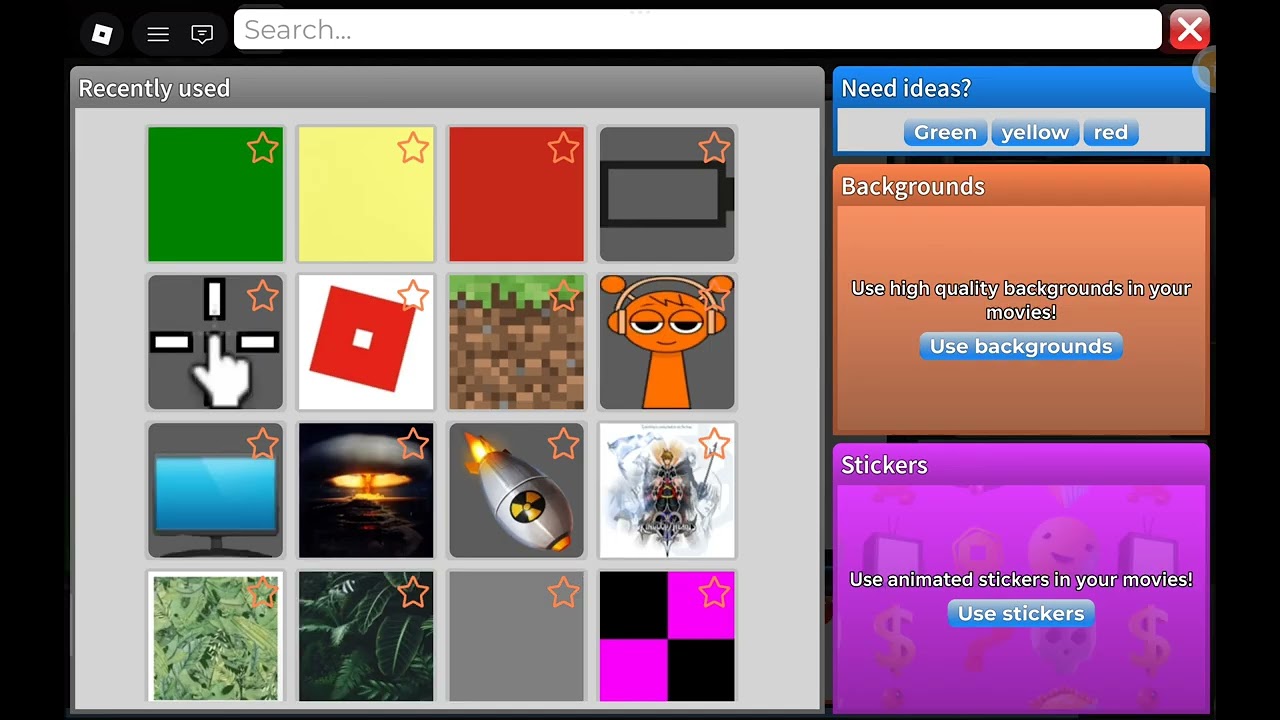
Task: Star the white anime artwork image
Action: click(x=714, y=444)
